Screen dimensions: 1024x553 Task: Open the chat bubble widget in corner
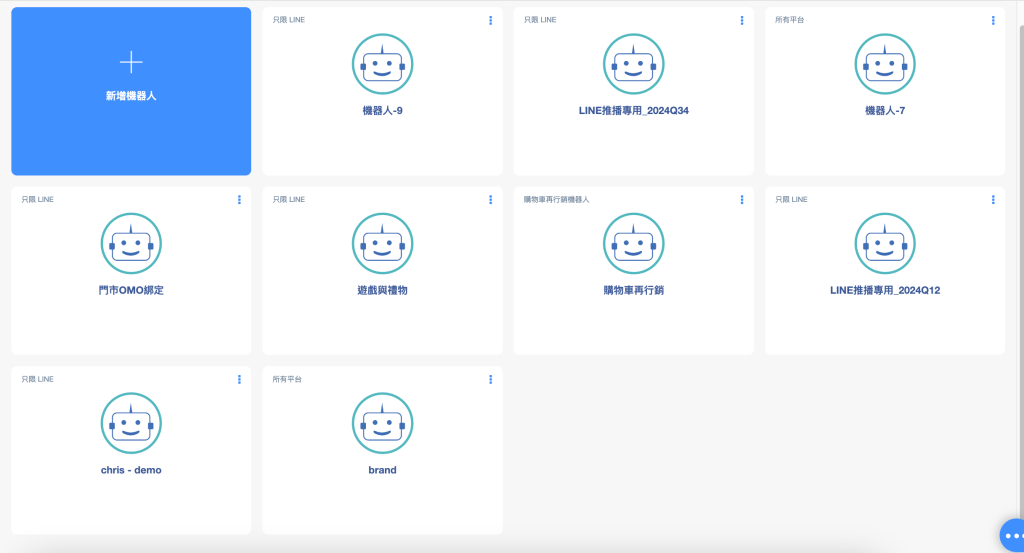(1012, 535)
